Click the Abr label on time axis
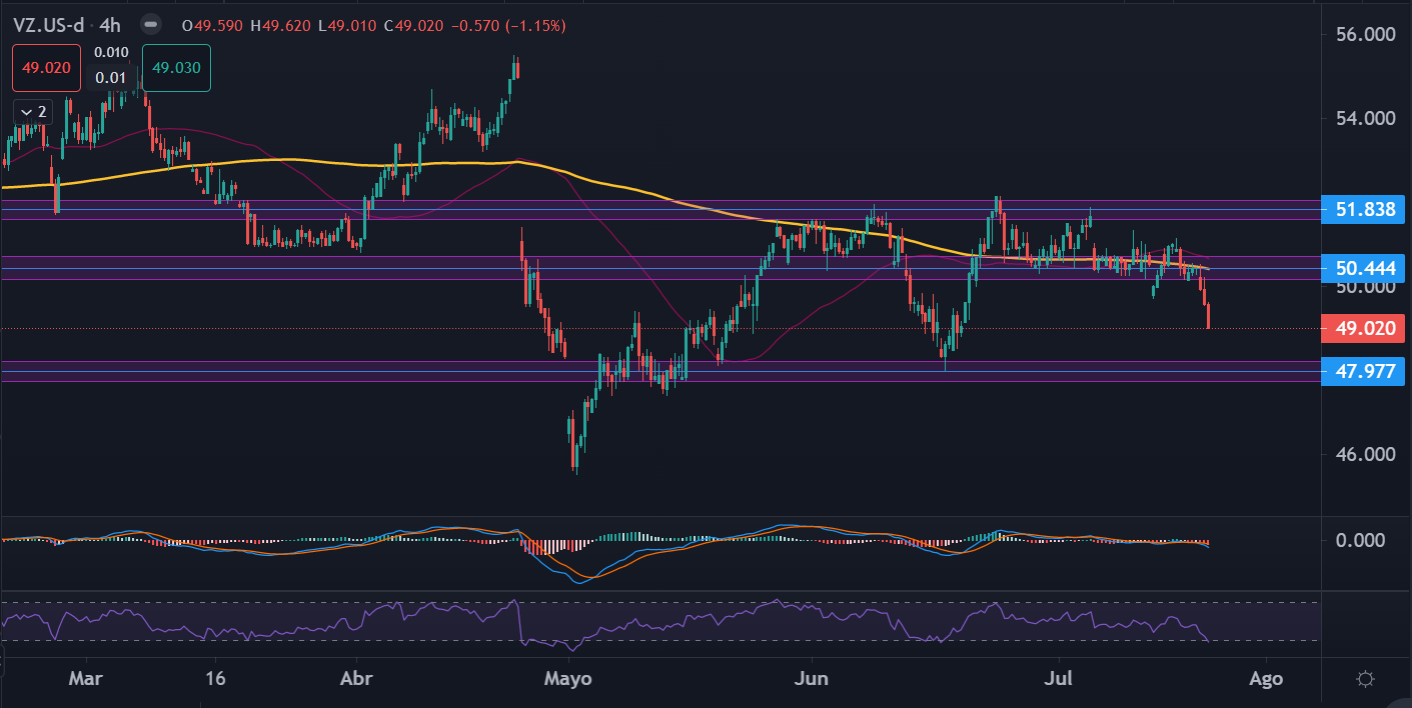Viewport: 1412px width, 708px height. [357, 679]
